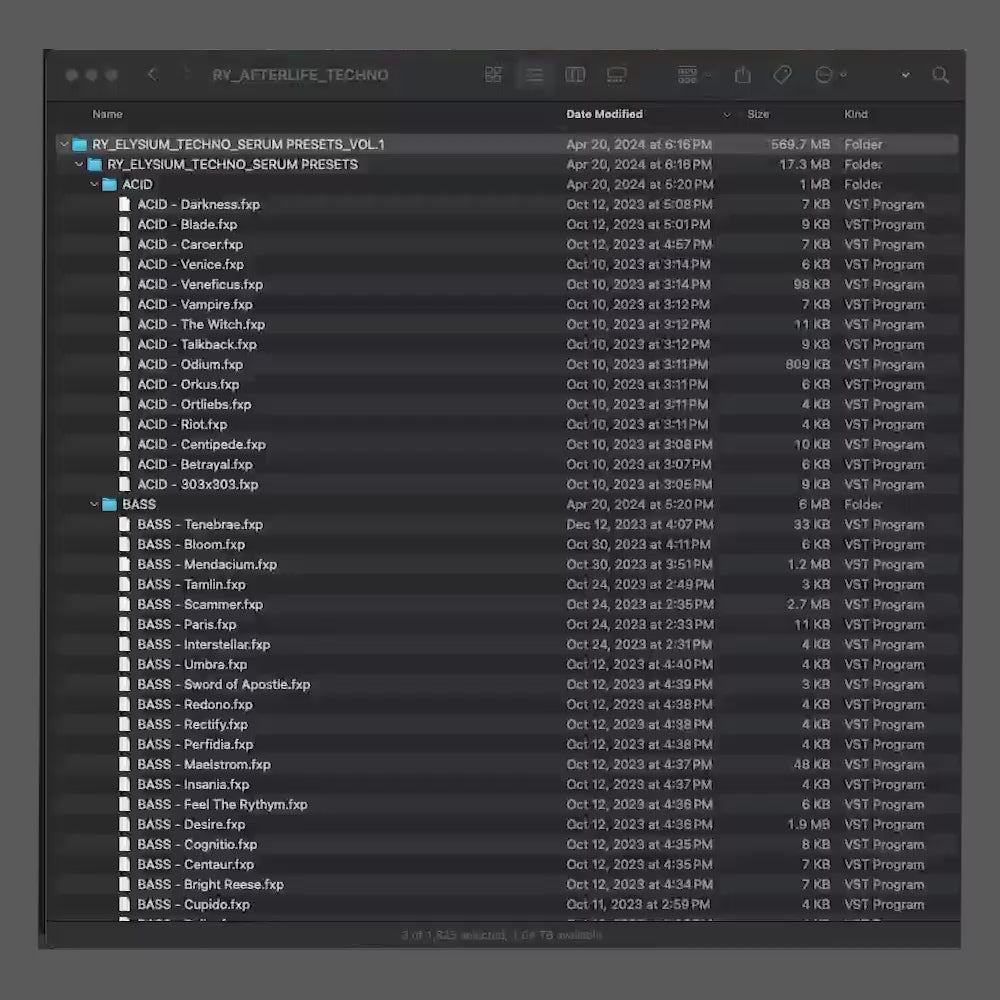Collapse RY_ELYSIUM_TECHNO_SERUM PRESETS_VOL.1 folder
The width and height of the screenshot is (1000, 1000).
[64, 144]
